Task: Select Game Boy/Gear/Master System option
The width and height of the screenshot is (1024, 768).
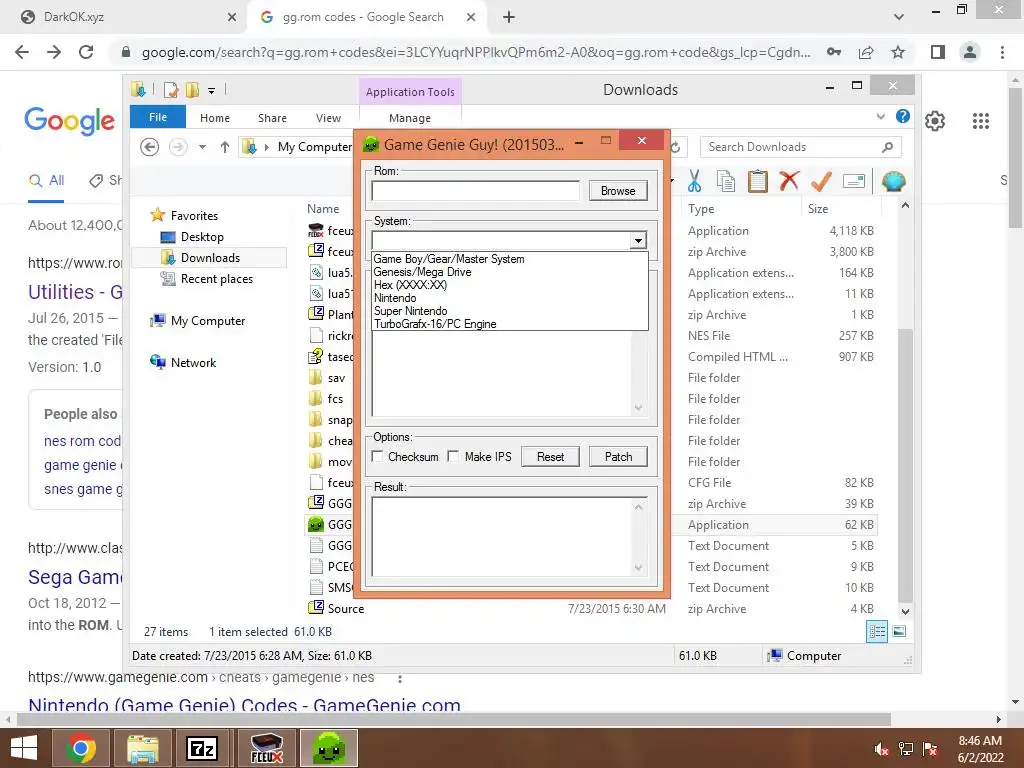Action: click(449, 259)
